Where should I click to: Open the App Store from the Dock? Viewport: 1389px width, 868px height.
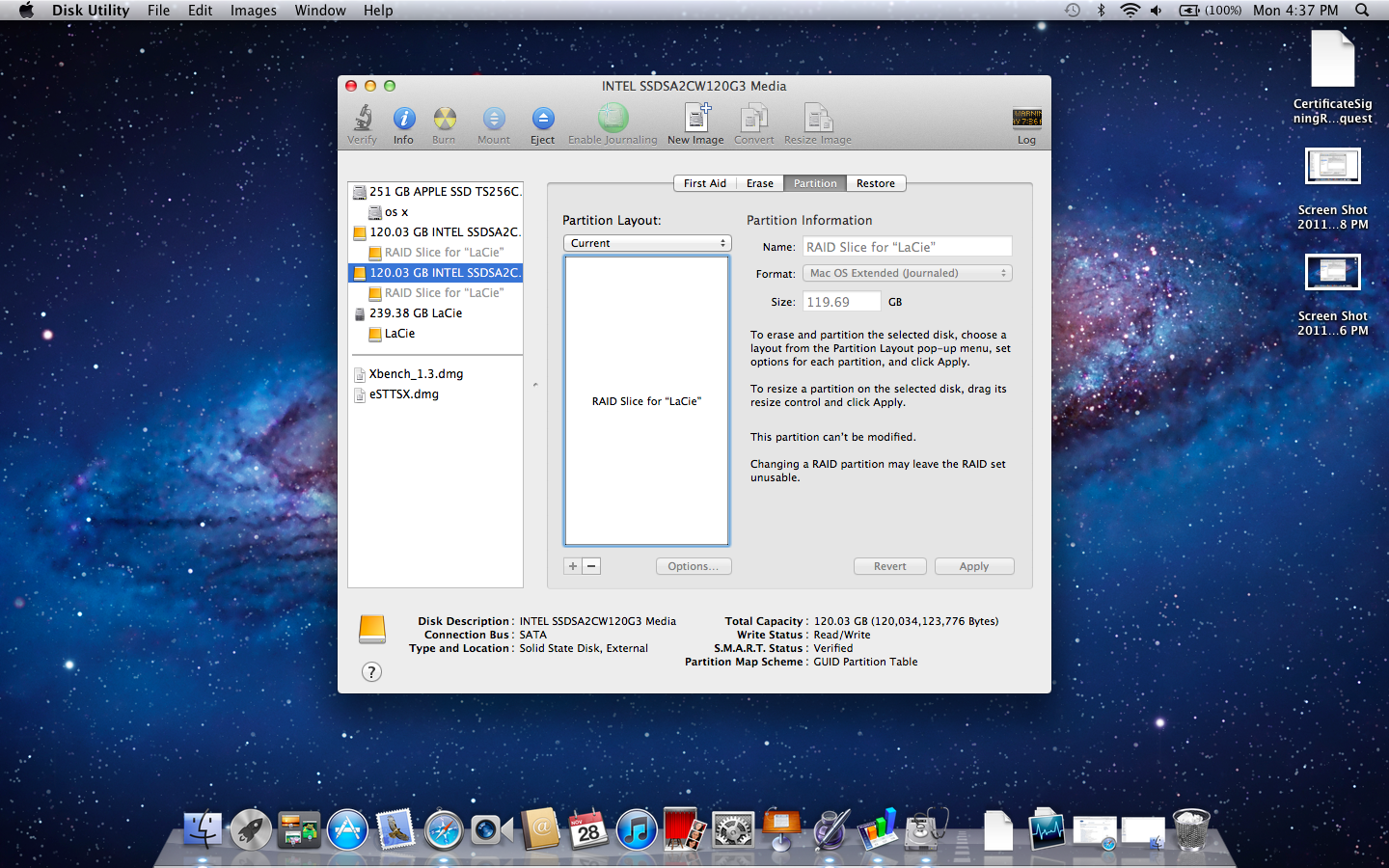(x=347, y=828)
